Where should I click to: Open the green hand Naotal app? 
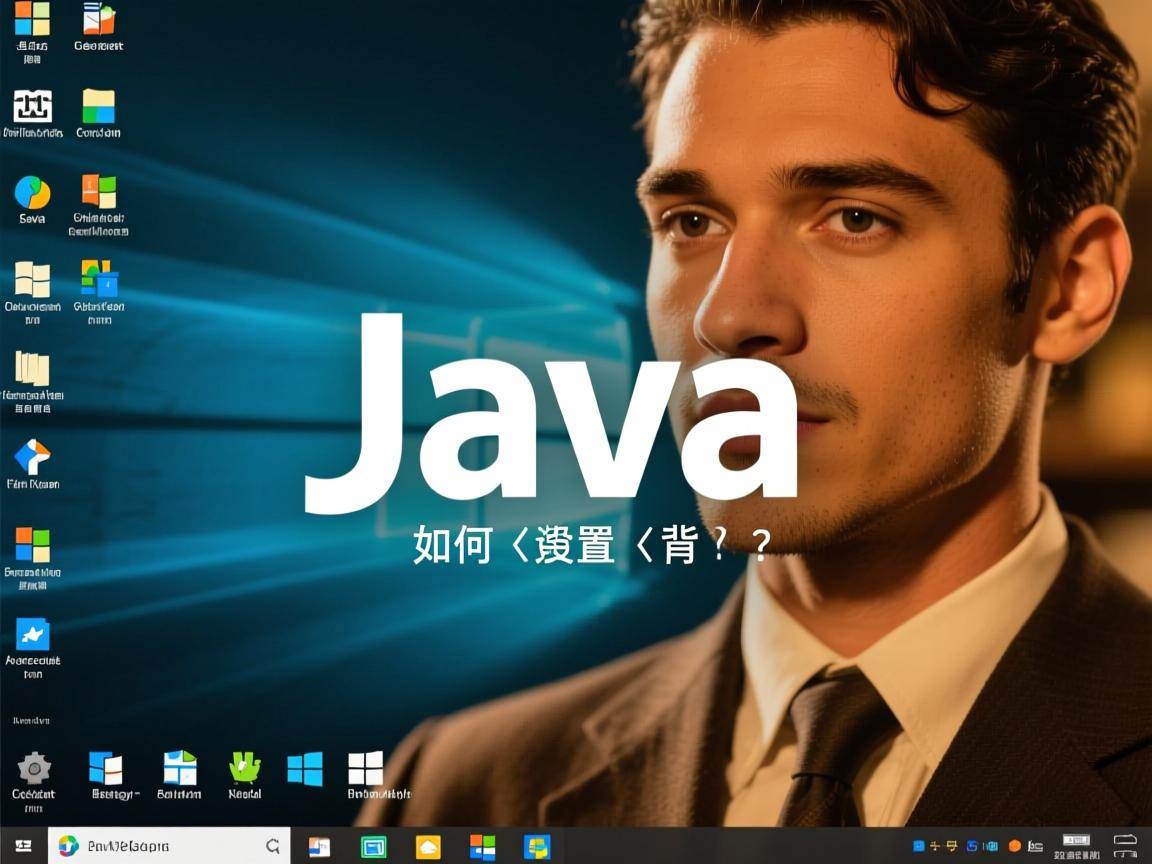tap(244, 765)
